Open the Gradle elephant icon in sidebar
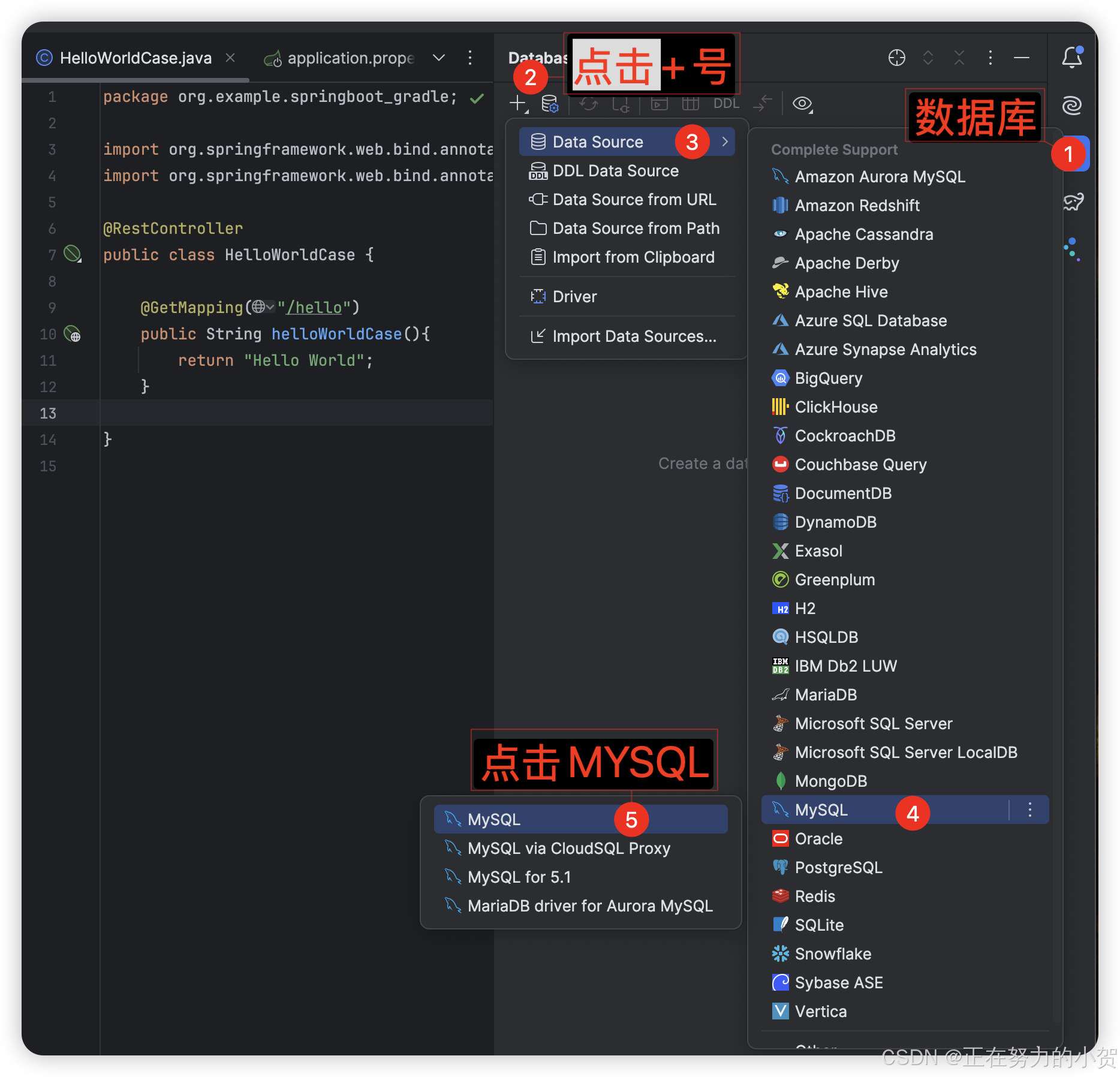This screenshot has width=1120, height=1077. pos(1073,201)
